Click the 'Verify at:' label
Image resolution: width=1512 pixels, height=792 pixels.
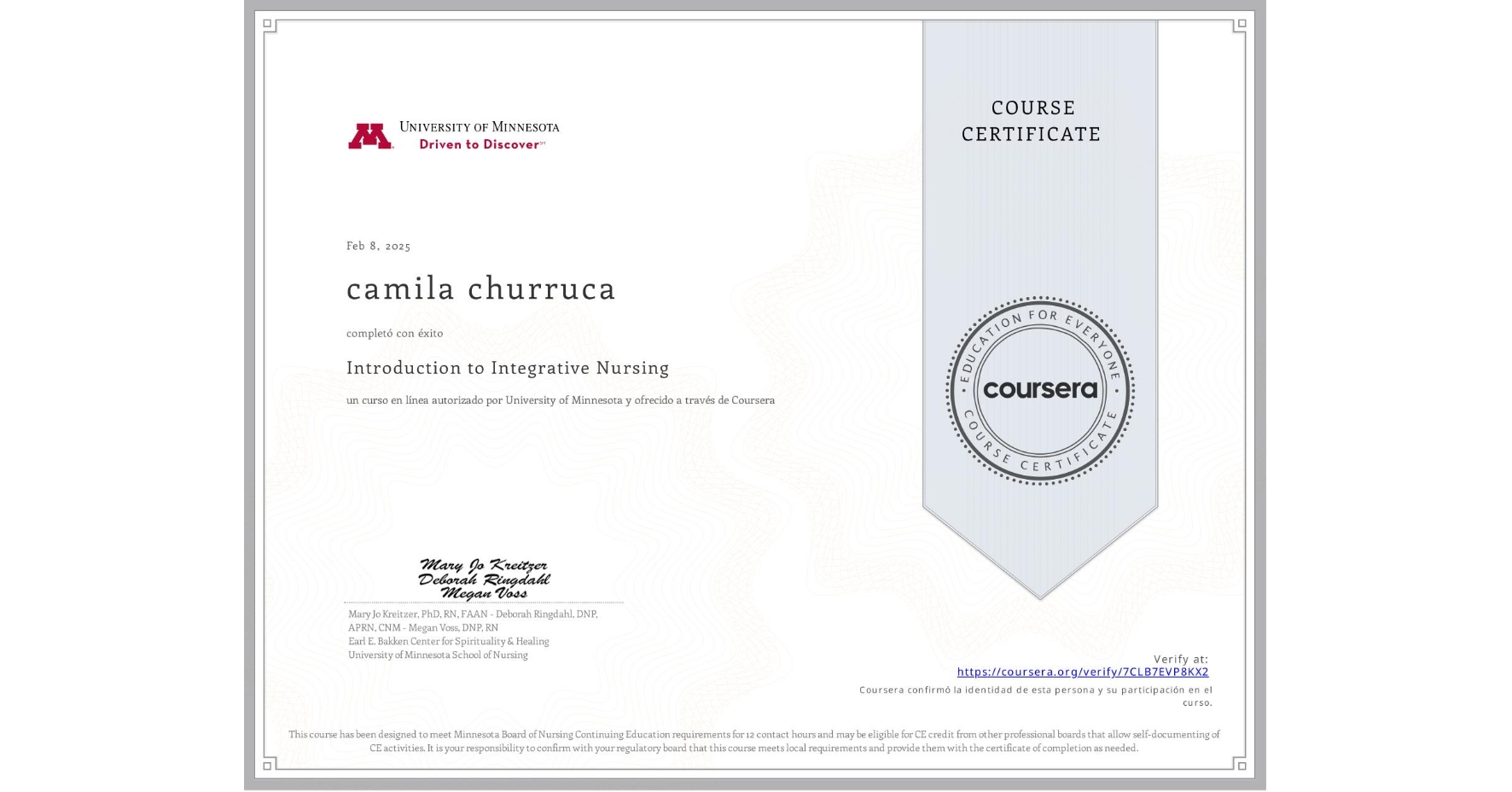[x=1181, y=659]
